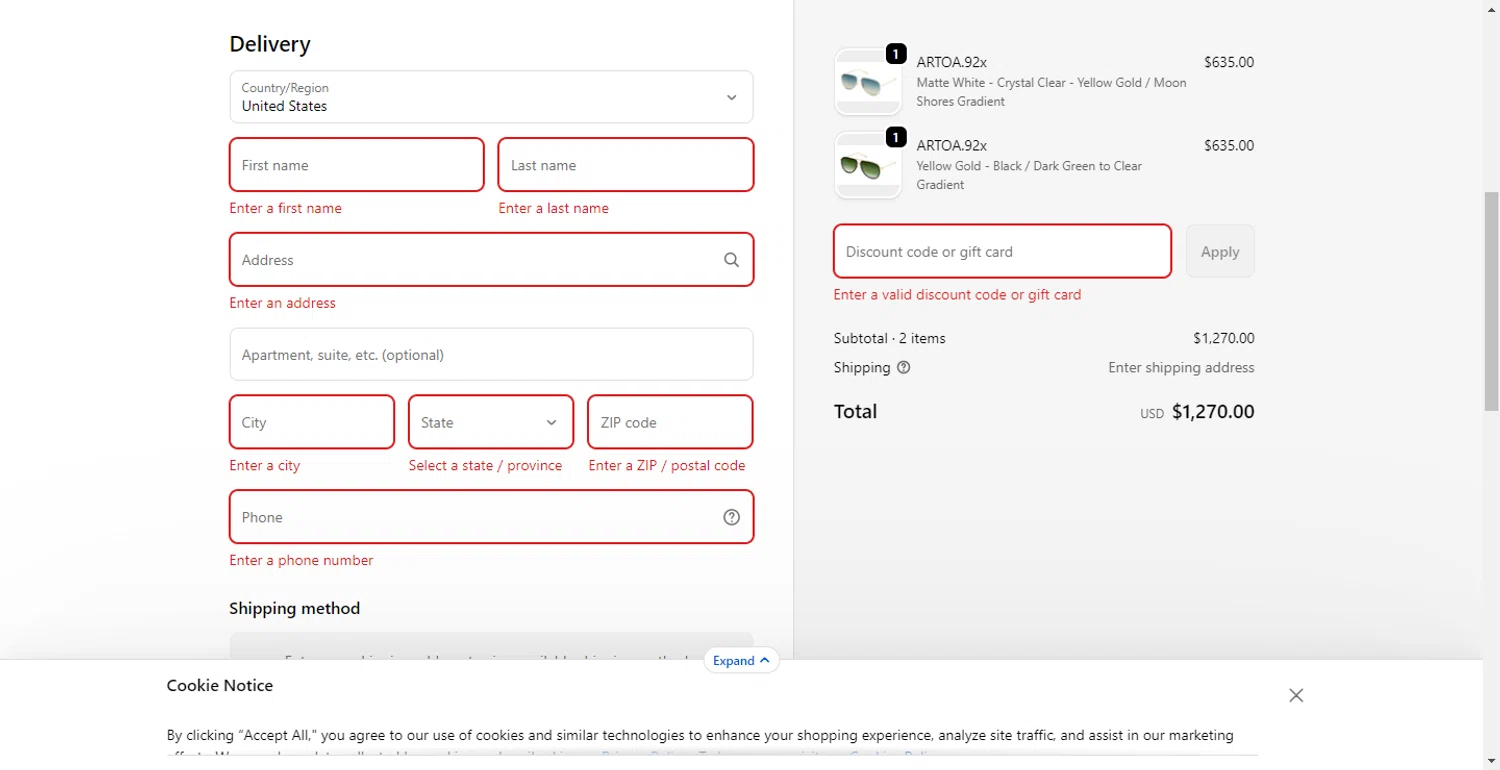Open the State dropdown
This screenshot has width=1500, height=770.
point(491,422)
